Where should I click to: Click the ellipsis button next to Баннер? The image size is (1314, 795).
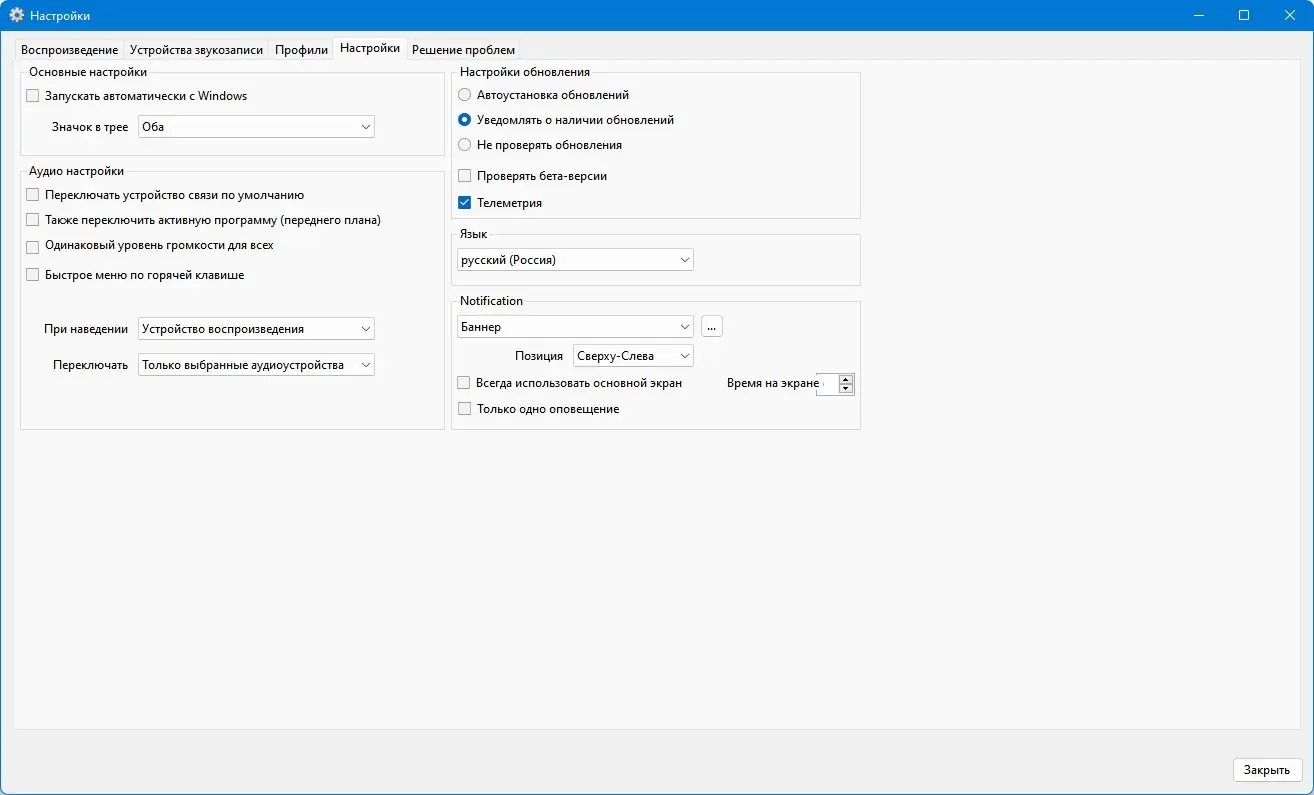pos(711,327)
